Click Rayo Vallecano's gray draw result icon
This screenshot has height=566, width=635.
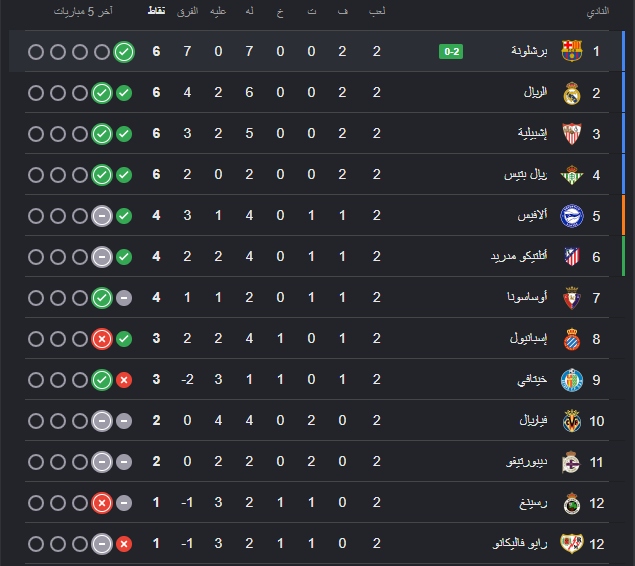click(102, 544)
